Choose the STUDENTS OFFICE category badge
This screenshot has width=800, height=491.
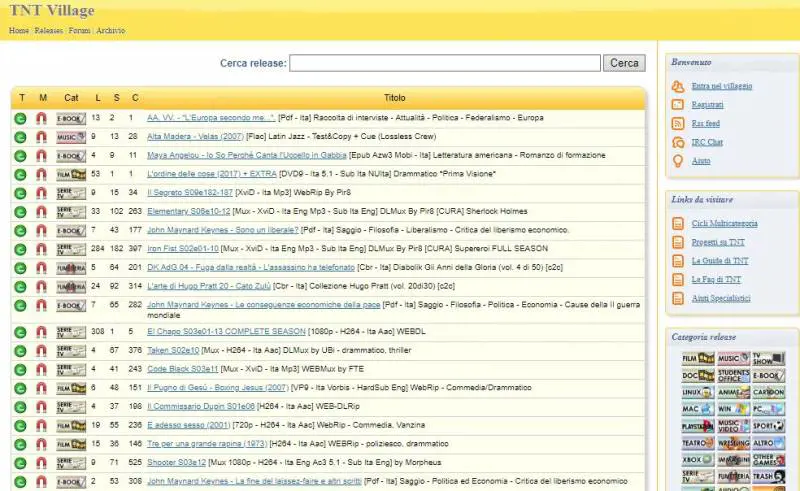[734, 375]
